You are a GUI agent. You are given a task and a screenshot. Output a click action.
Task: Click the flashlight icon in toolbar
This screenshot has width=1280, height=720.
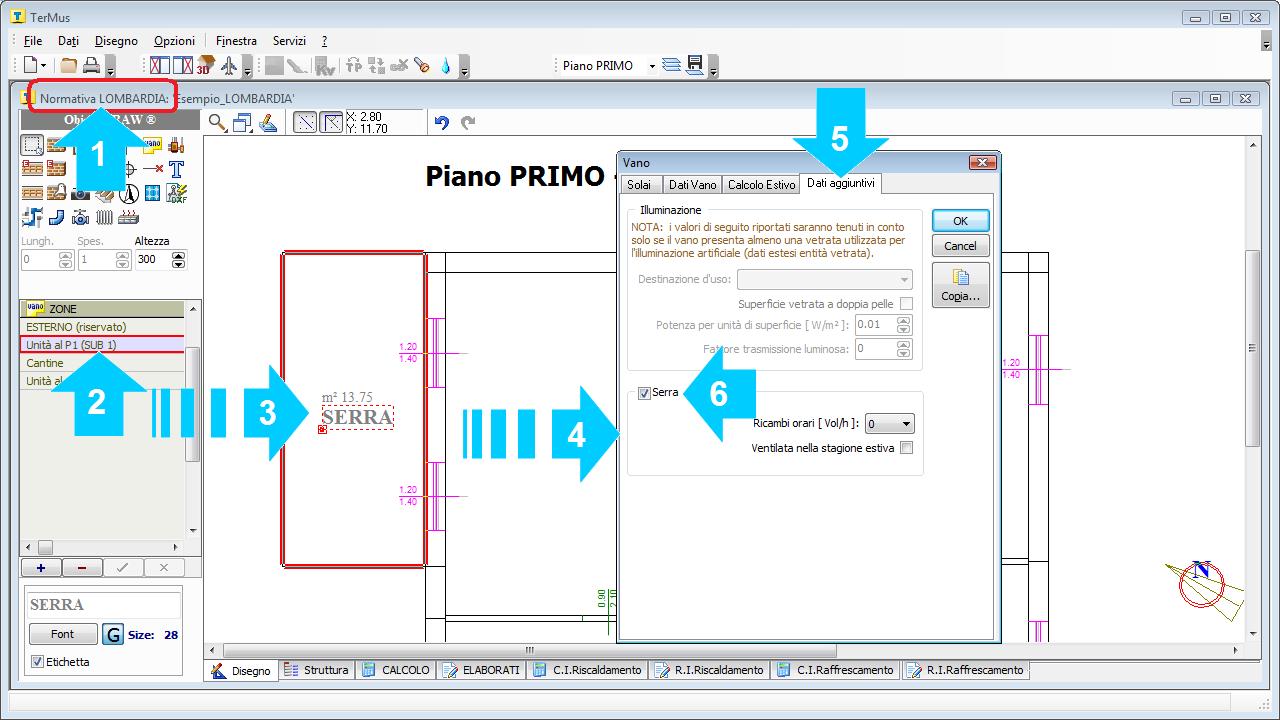click(422, 66)
